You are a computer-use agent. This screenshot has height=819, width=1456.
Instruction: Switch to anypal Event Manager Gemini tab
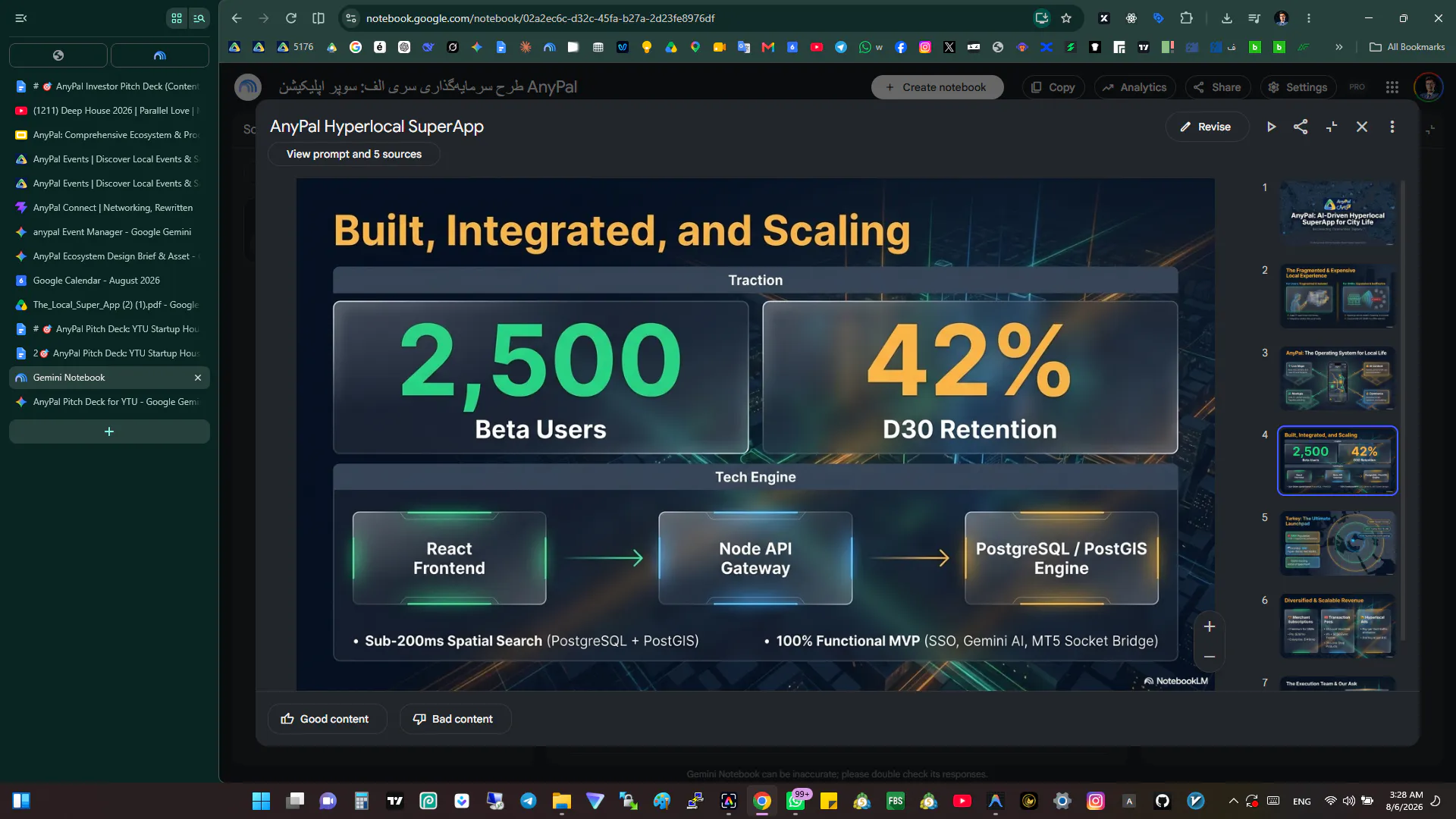[x=109, y=232]
